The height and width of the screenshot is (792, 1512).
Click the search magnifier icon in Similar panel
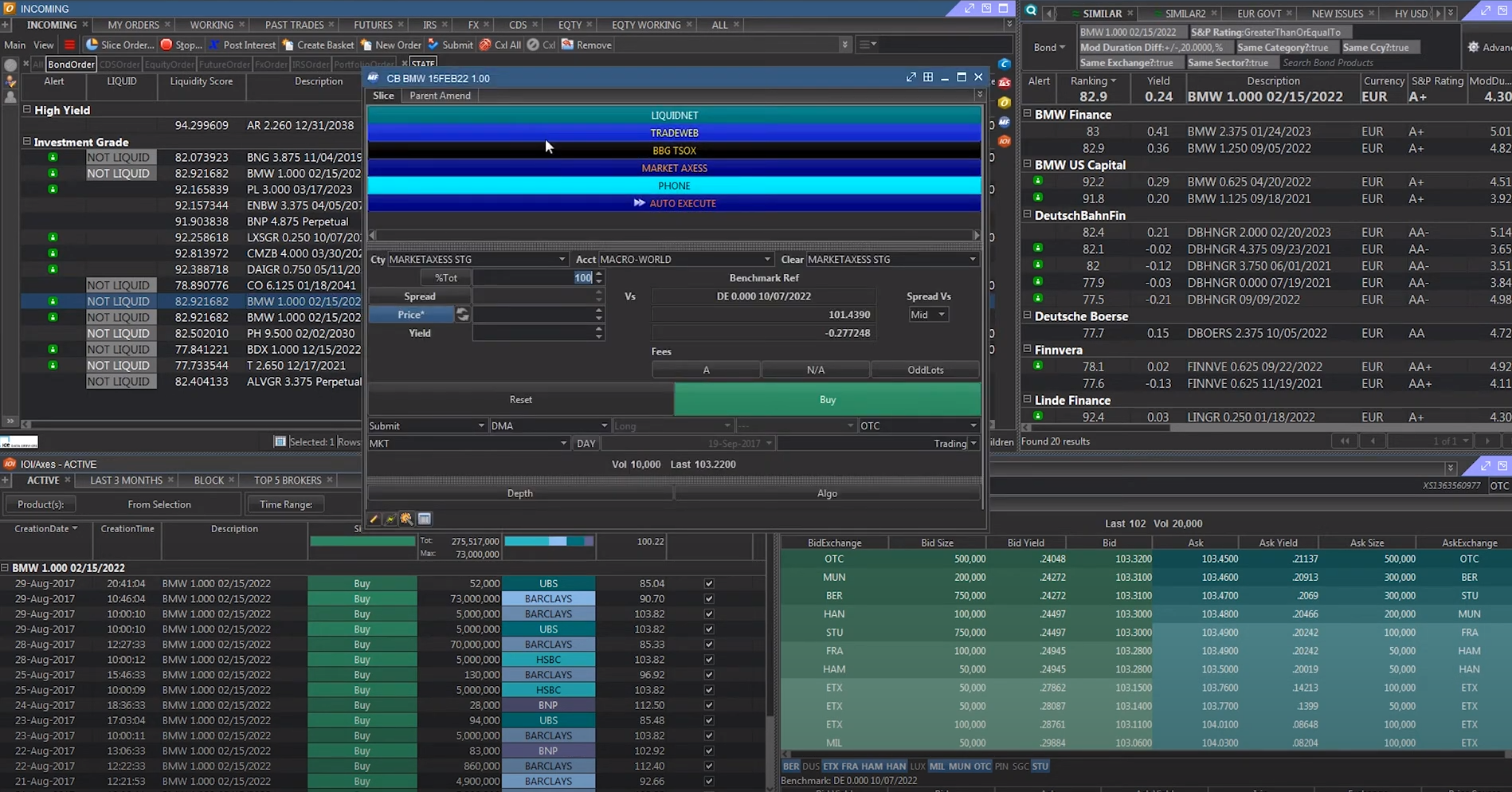click(x=1031, y=11)
